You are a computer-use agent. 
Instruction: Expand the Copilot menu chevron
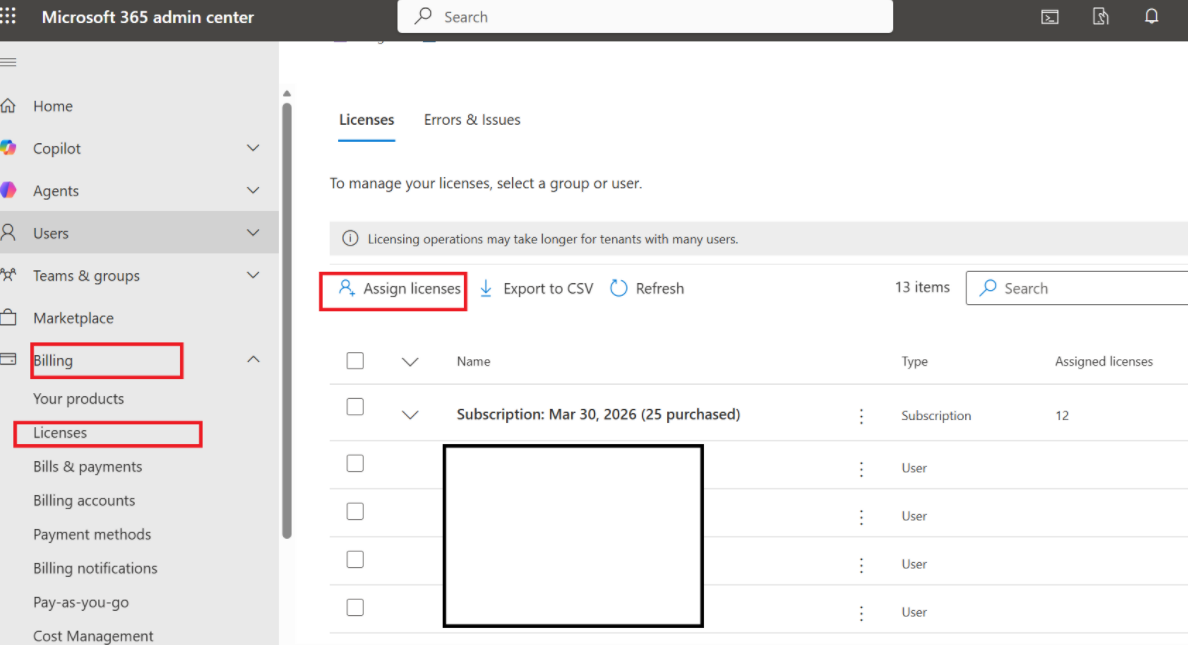pos(253,148)
